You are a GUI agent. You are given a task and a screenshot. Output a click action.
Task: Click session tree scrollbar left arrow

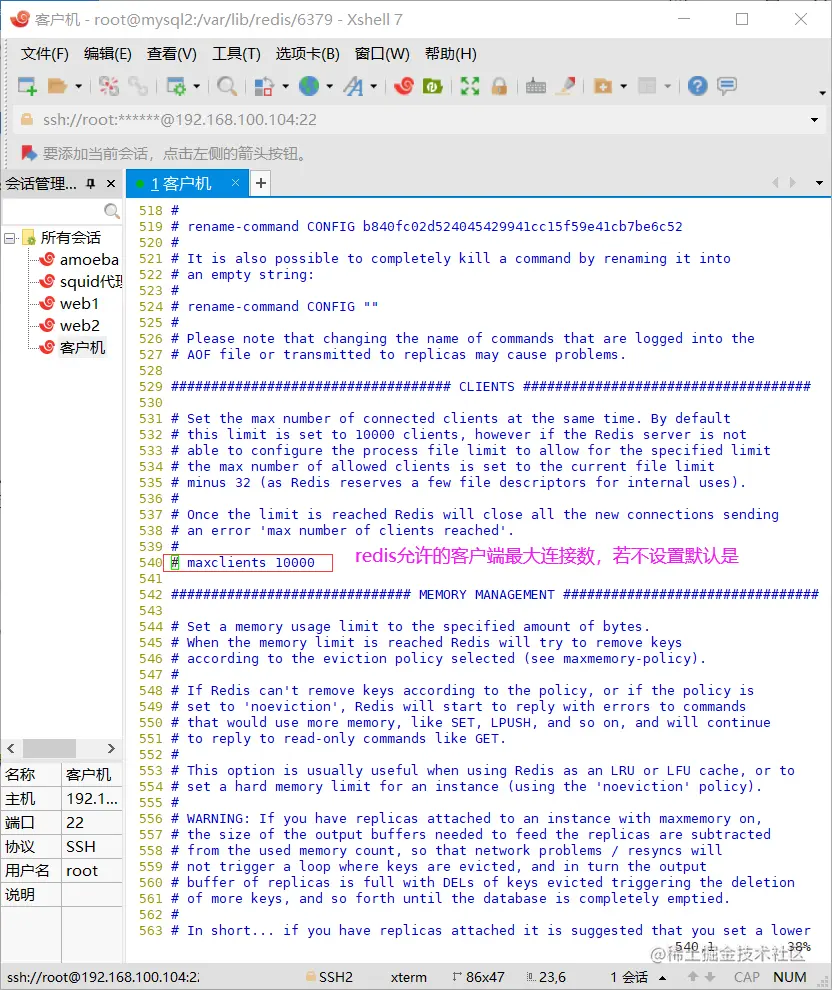point(11,748)
